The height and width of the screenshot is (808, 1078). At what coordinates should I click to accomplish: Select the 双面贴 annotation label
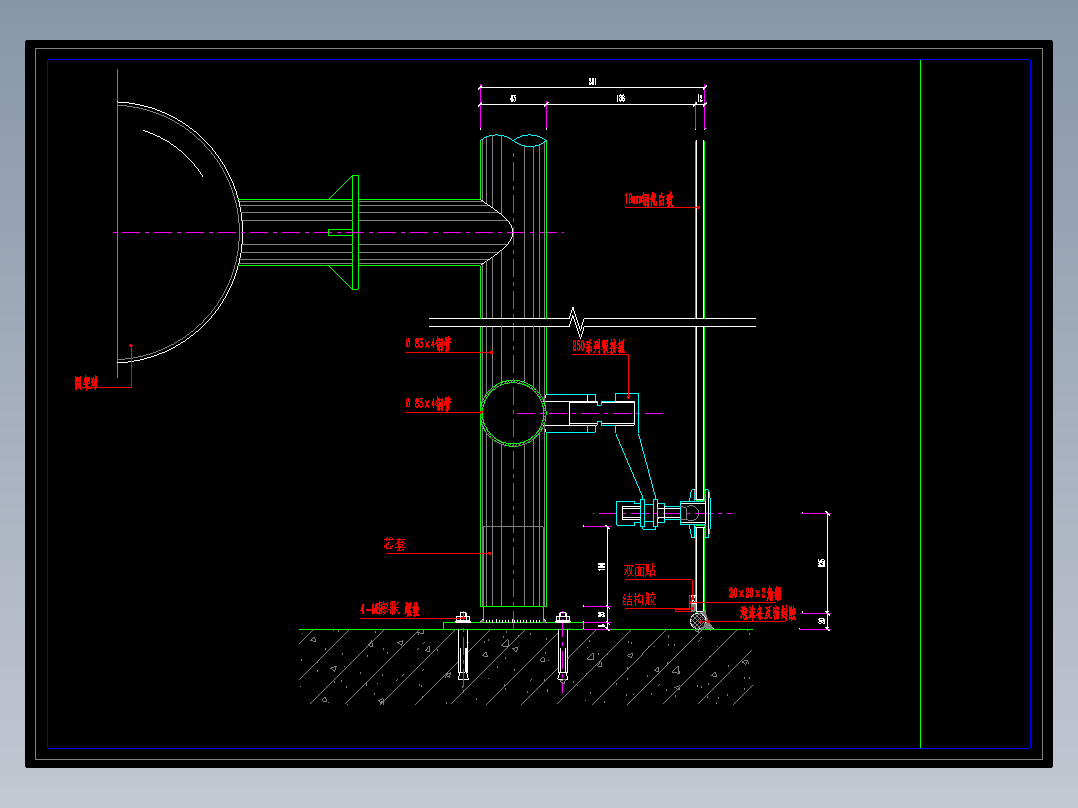coord(639,570)
